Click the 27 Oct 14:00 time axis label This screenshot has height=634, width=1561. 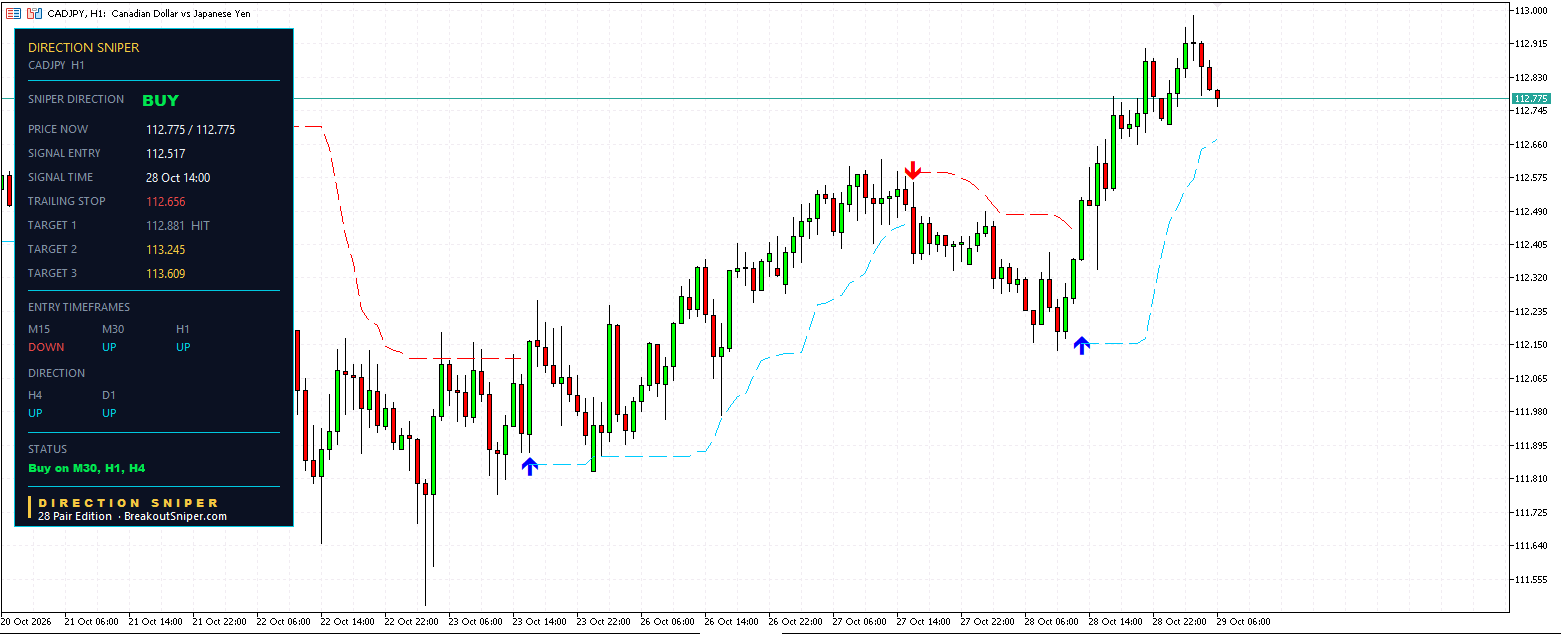click(924, 622)
